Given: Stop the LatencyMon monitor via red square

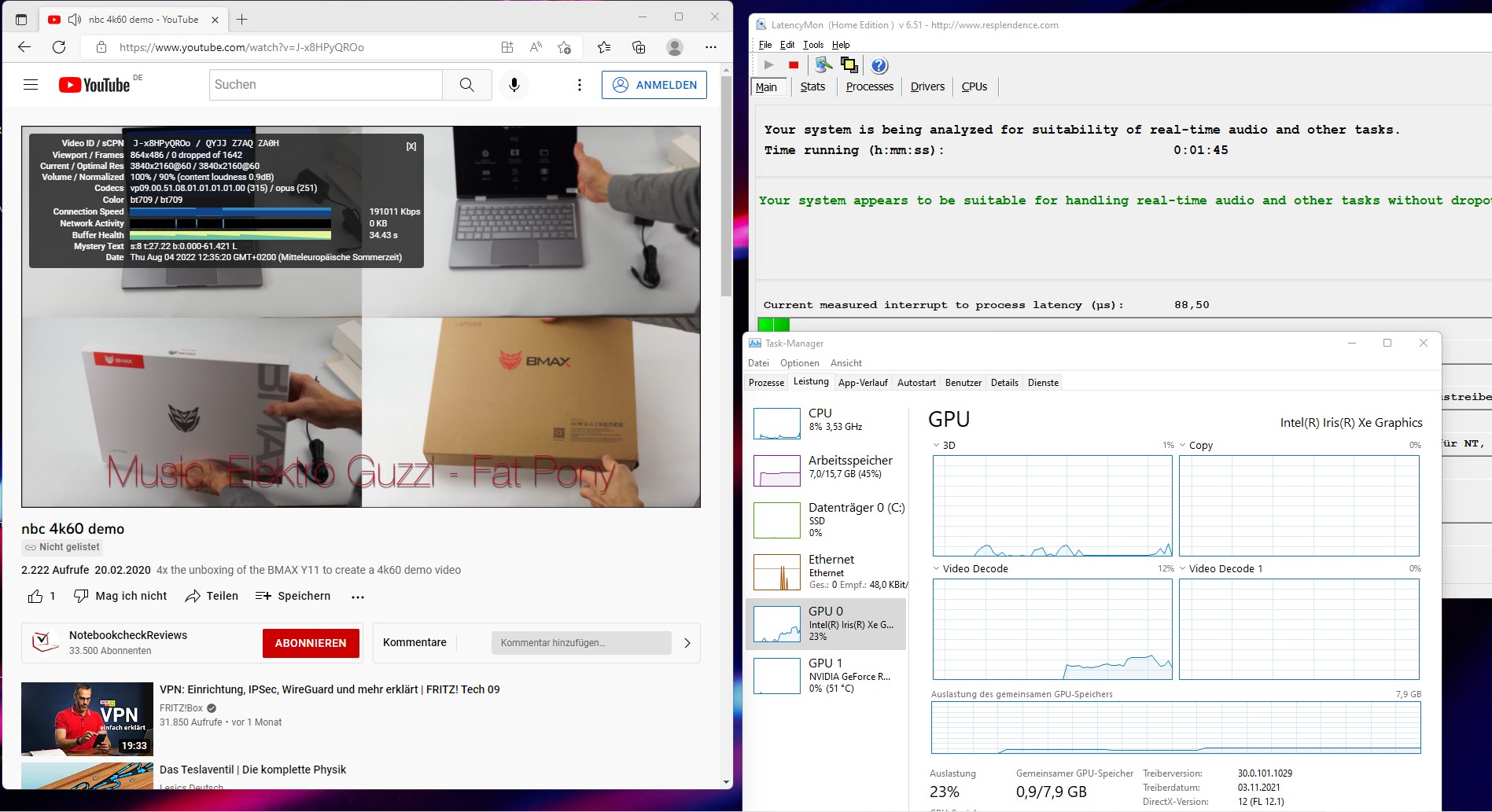Looking at the screenshot, I should pos(794,65).
